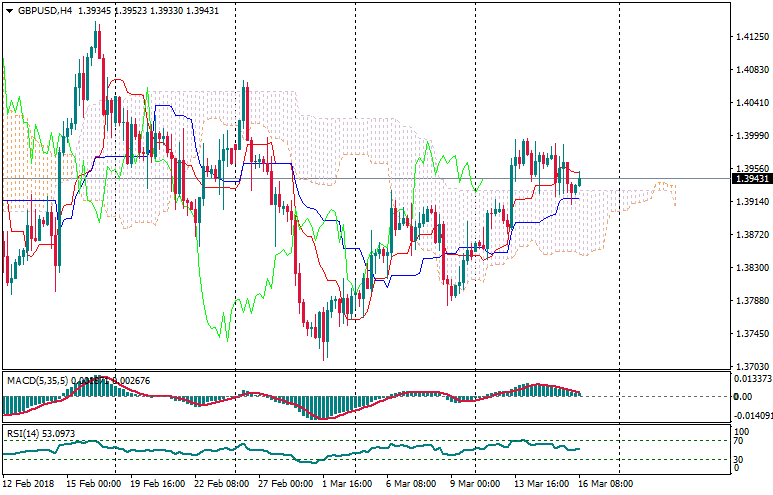The width and height of the screenshot is (773, 495).
Task: Click the RSI(14) indicator label
Action: point(22,434)
